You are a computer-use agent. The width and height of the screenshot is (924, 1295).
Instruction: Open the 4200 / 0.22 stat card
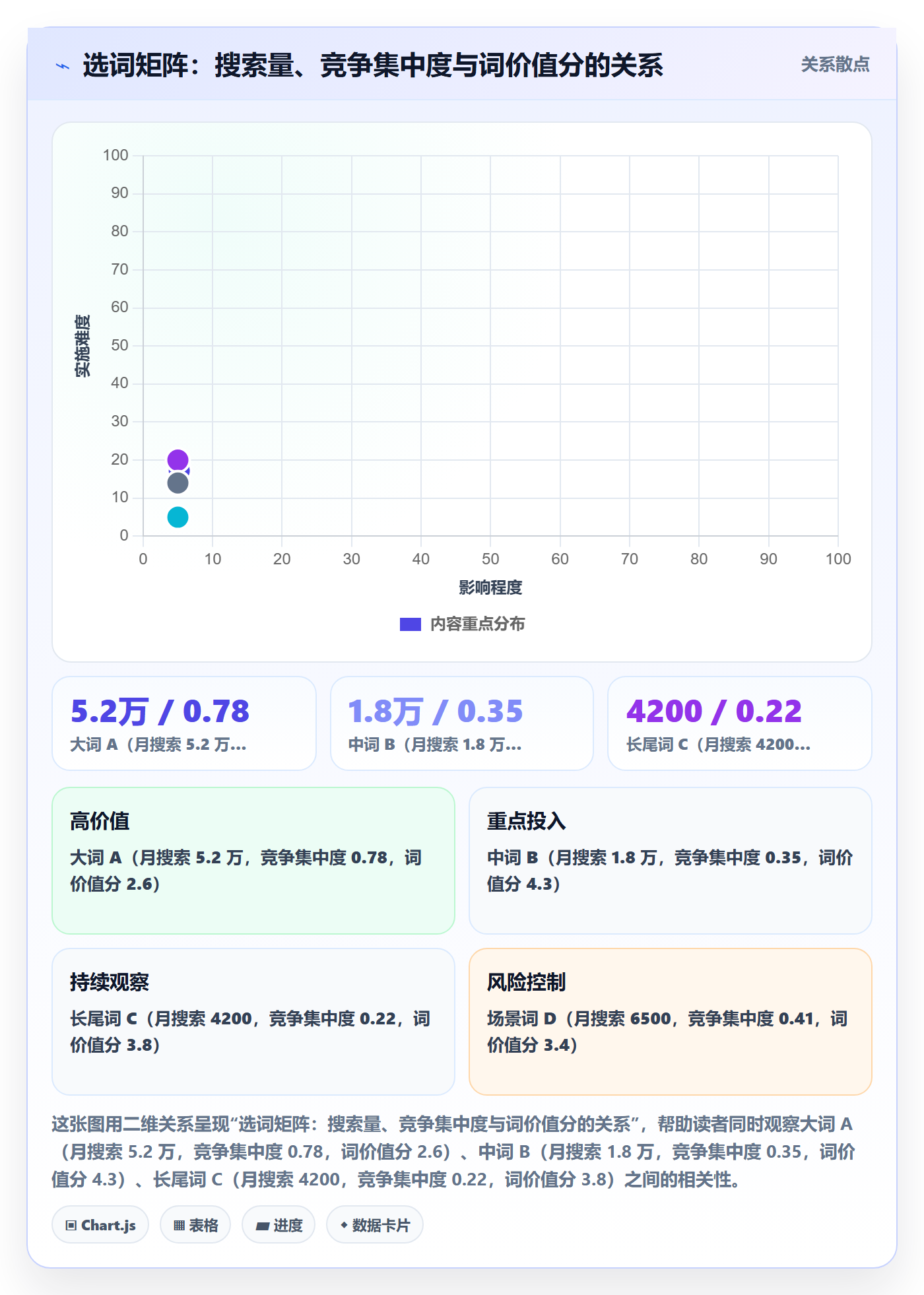[x=740, y=723]
